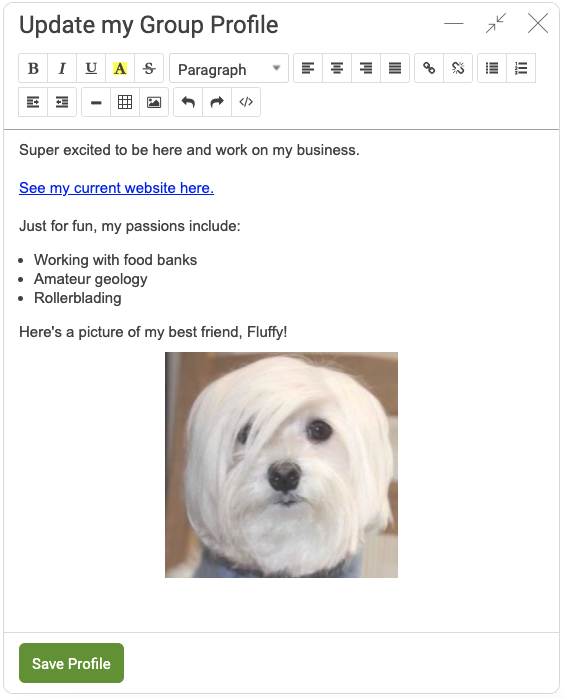Click 'Just for fun, my passions include:' line

(130, 226)
